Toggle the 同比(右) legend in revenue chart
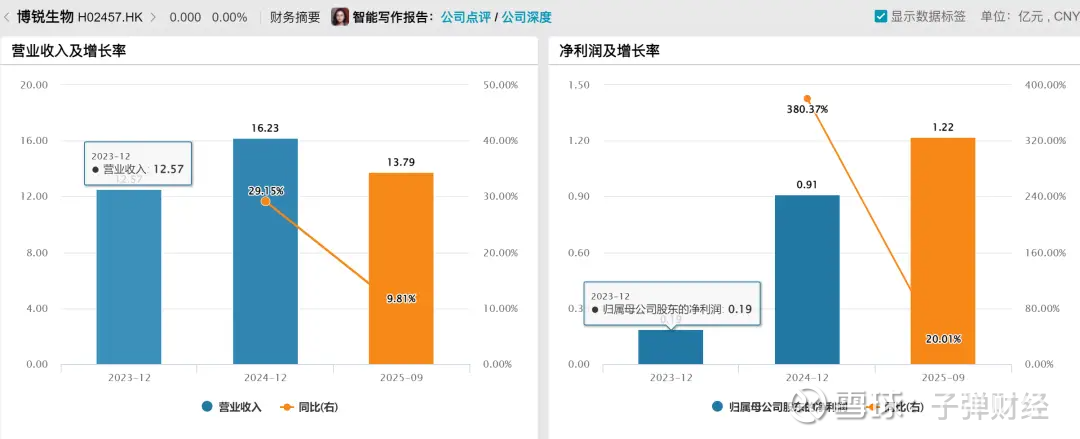The width and height of the screenshot is (1080, 439). click(x=309, y=407)
